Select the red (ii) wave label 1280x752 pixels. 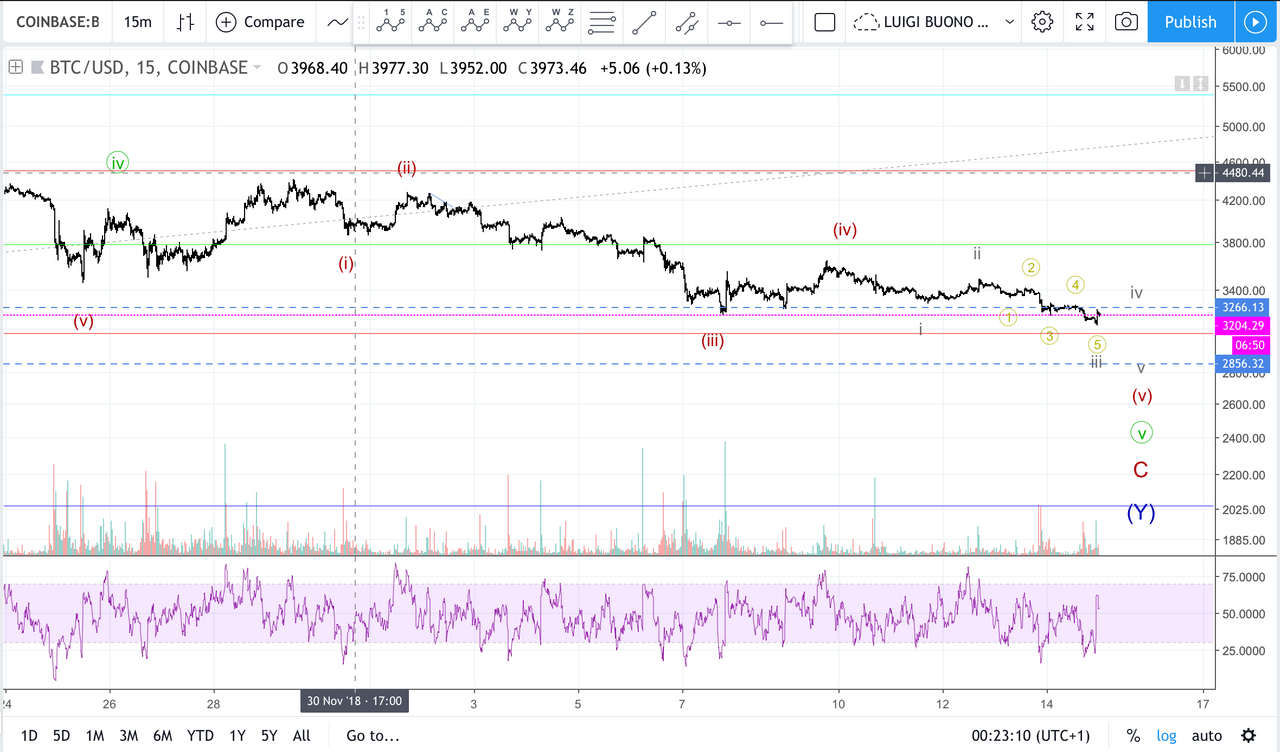click(x=406, y=168)
